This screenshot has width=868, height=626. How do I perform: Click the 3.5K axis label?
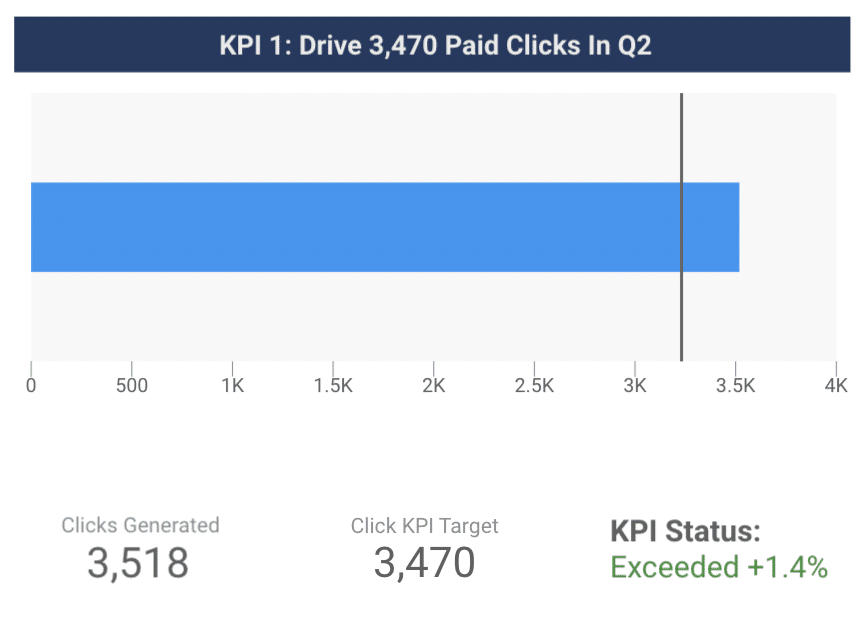coord(735,386)
